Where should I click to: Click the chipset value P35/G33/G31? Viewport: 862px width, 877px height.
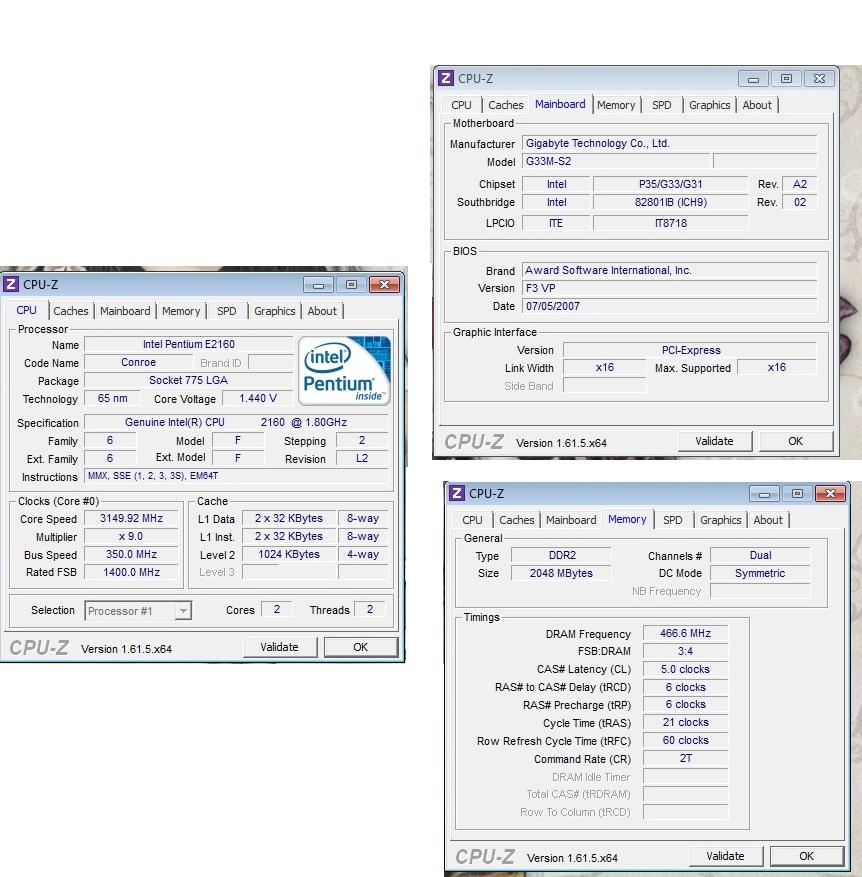(x=670, y=184)
